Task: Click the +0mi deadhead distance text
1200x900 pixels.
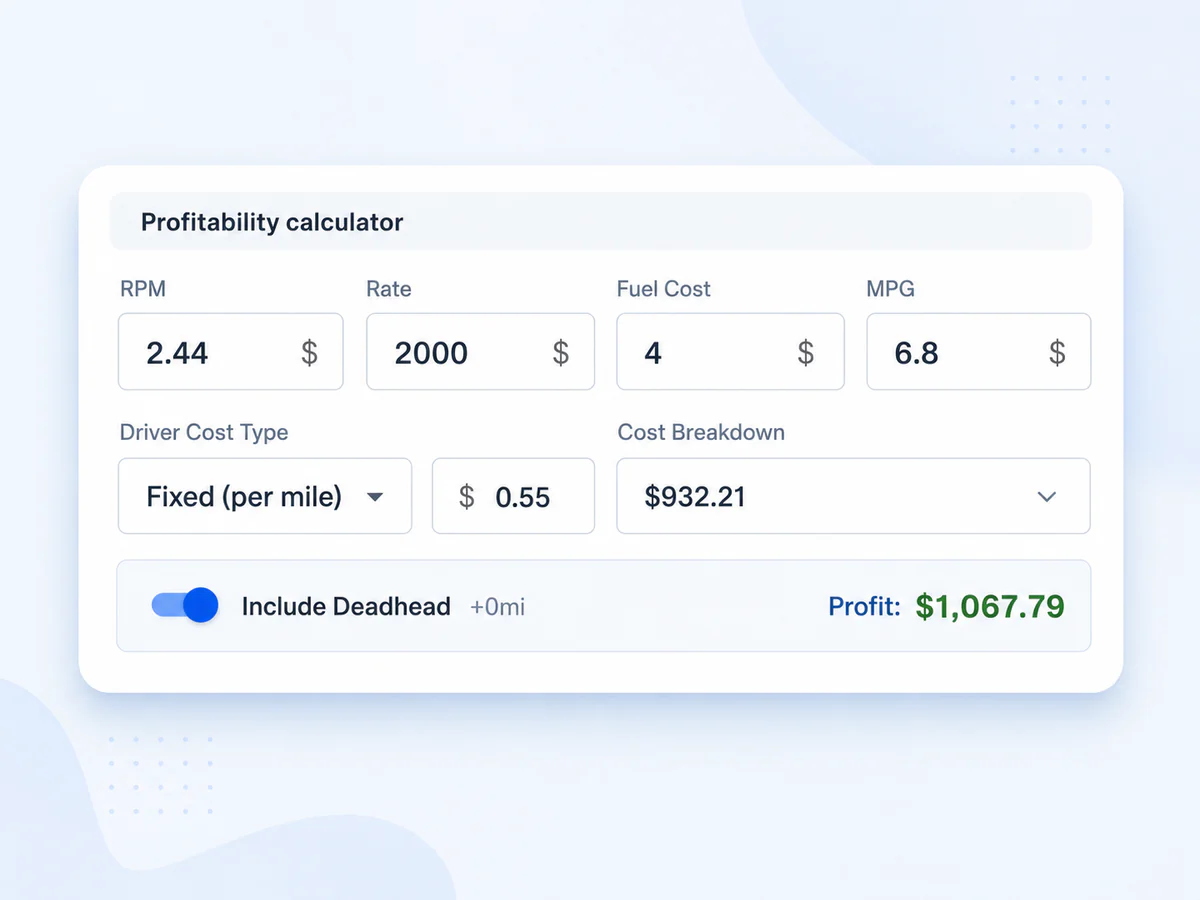Action: point(498,606)
